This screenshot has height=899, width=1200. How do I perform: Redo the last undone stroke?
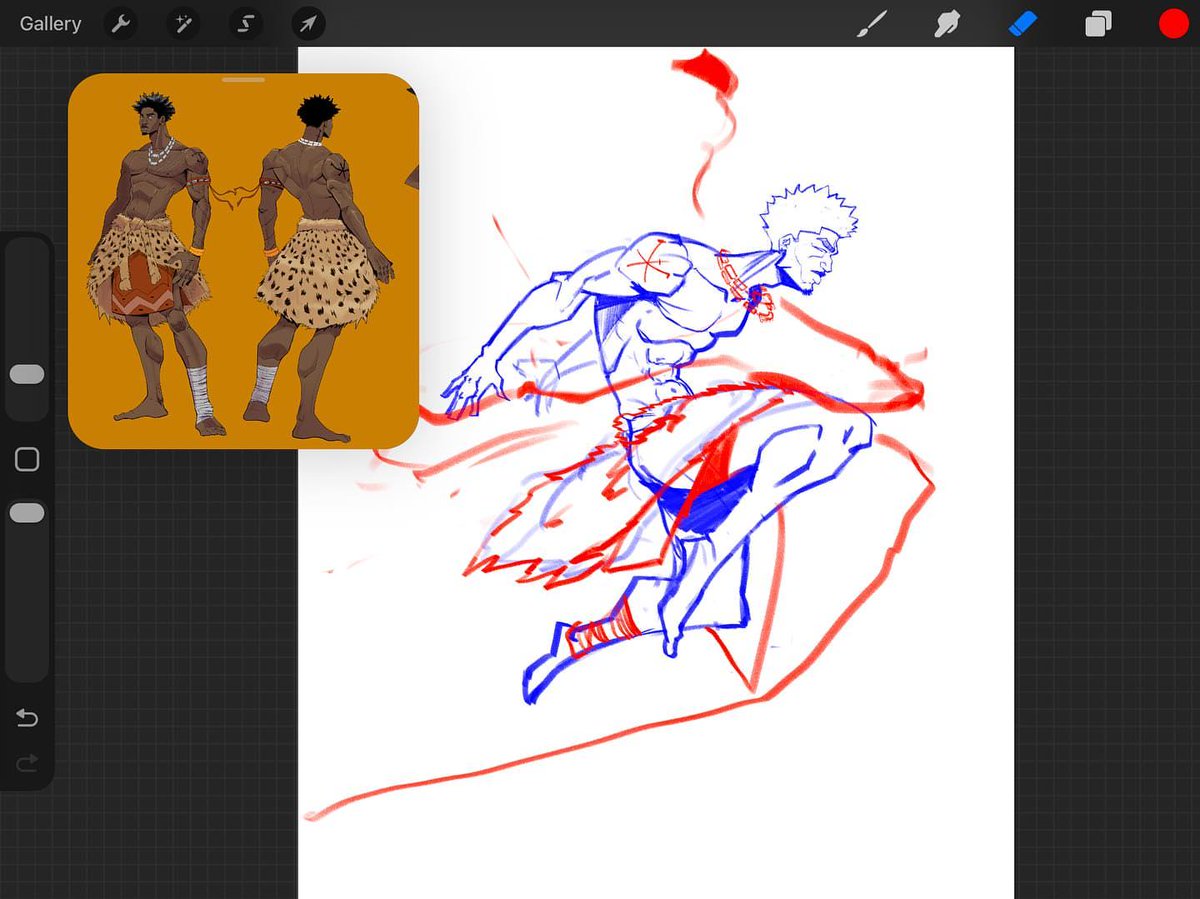[x=27, y=763]
